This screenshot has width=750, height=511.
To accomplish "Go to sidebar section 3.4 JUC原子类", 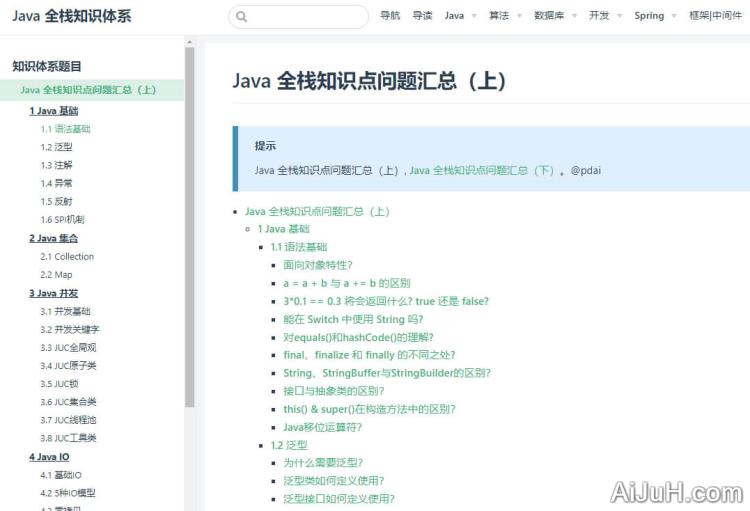I will 68,366.
